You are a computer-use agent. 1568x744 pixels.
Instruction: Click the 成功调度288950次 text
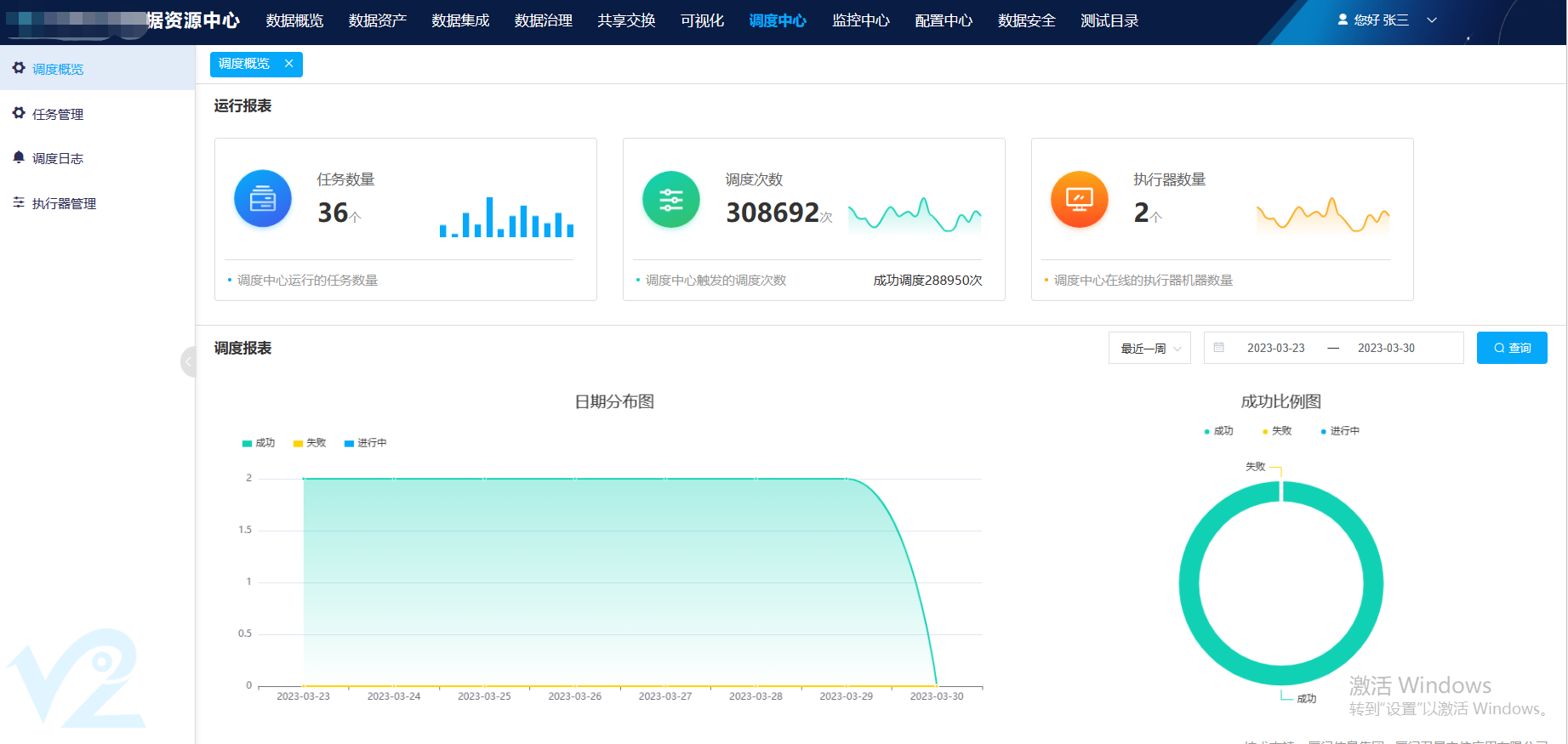point(927,280)
